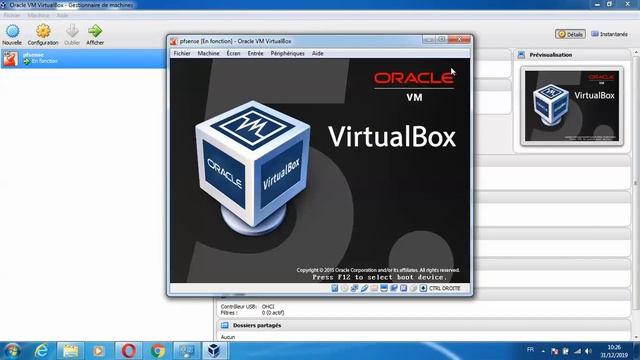Open Machine menu in VirtualBox manager window
The width and height of the screenshot is (640, 360).
tap(38, 16)
